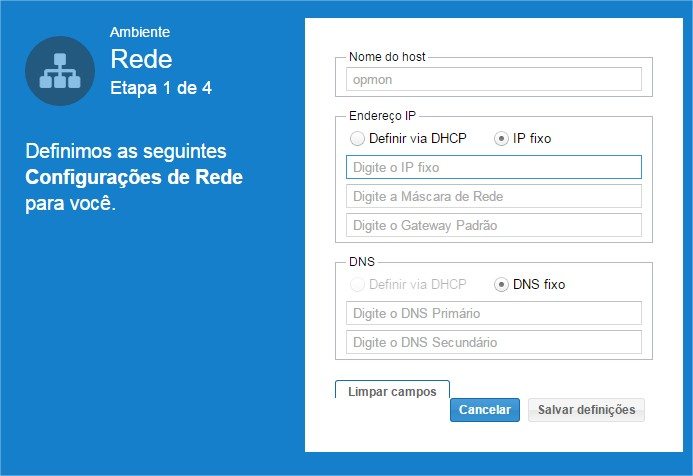Click the Ambiente label above Rede
The image size is (693, 476).
[139, 33]
